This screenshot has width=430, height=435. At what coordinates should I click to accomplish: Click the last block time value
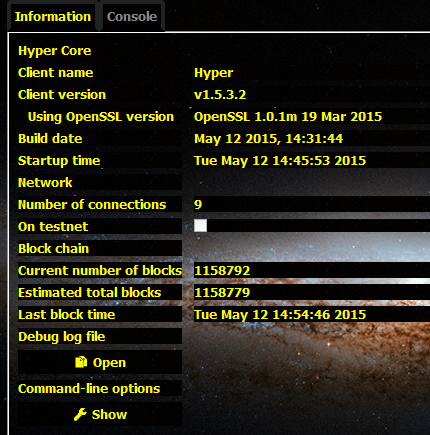tap(280, 315)
